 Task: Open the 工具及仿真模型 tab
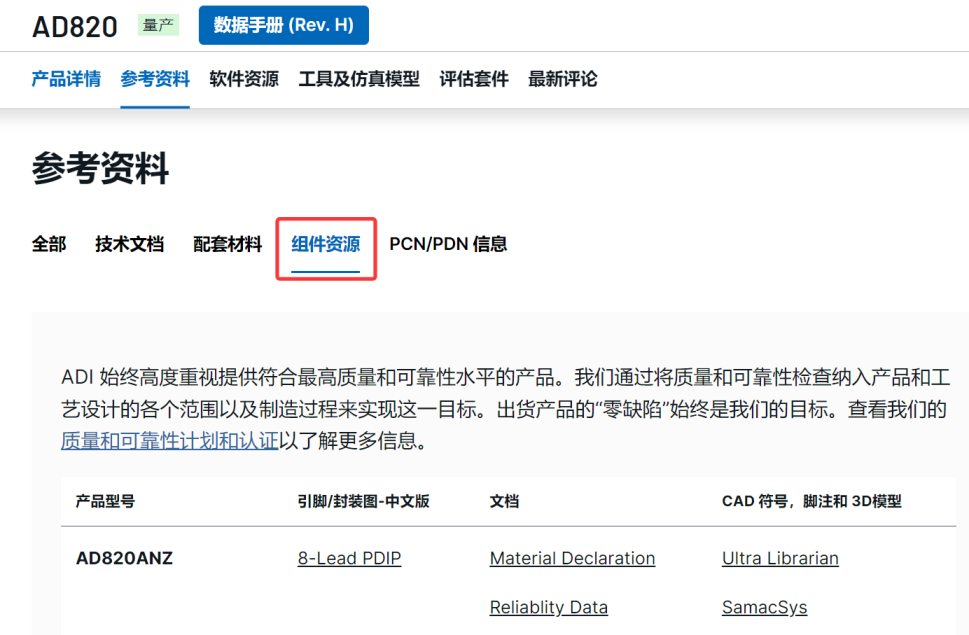(x=359, y=79)
